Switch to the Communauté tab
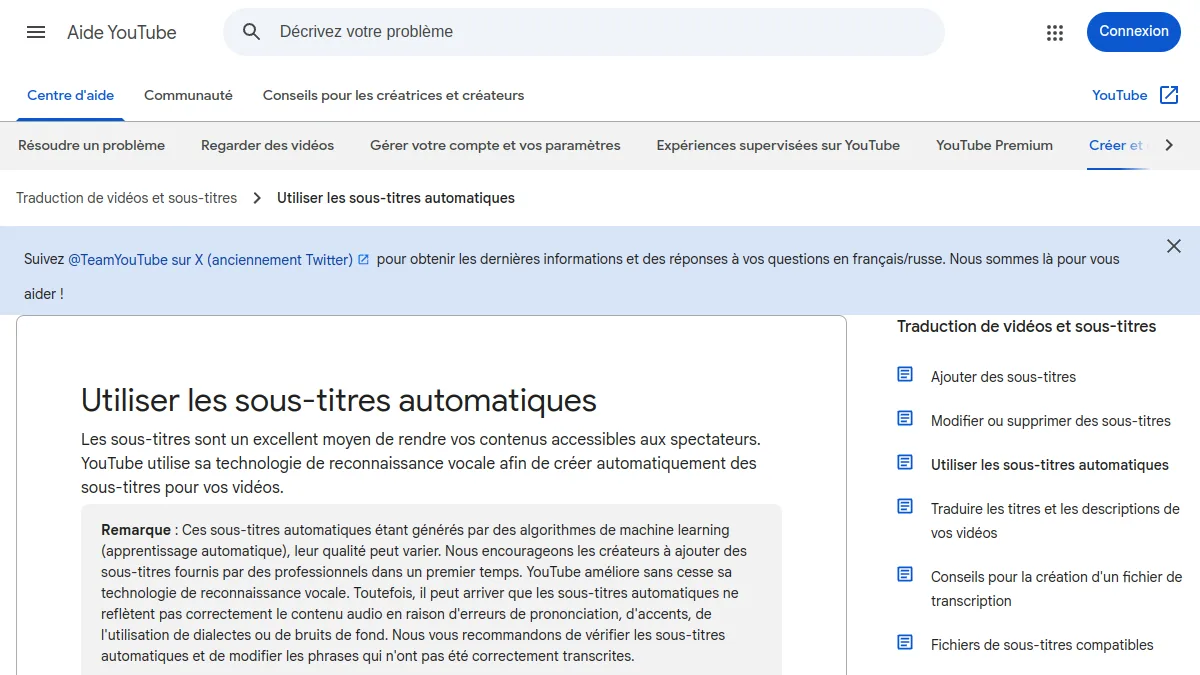 (188, 95)
